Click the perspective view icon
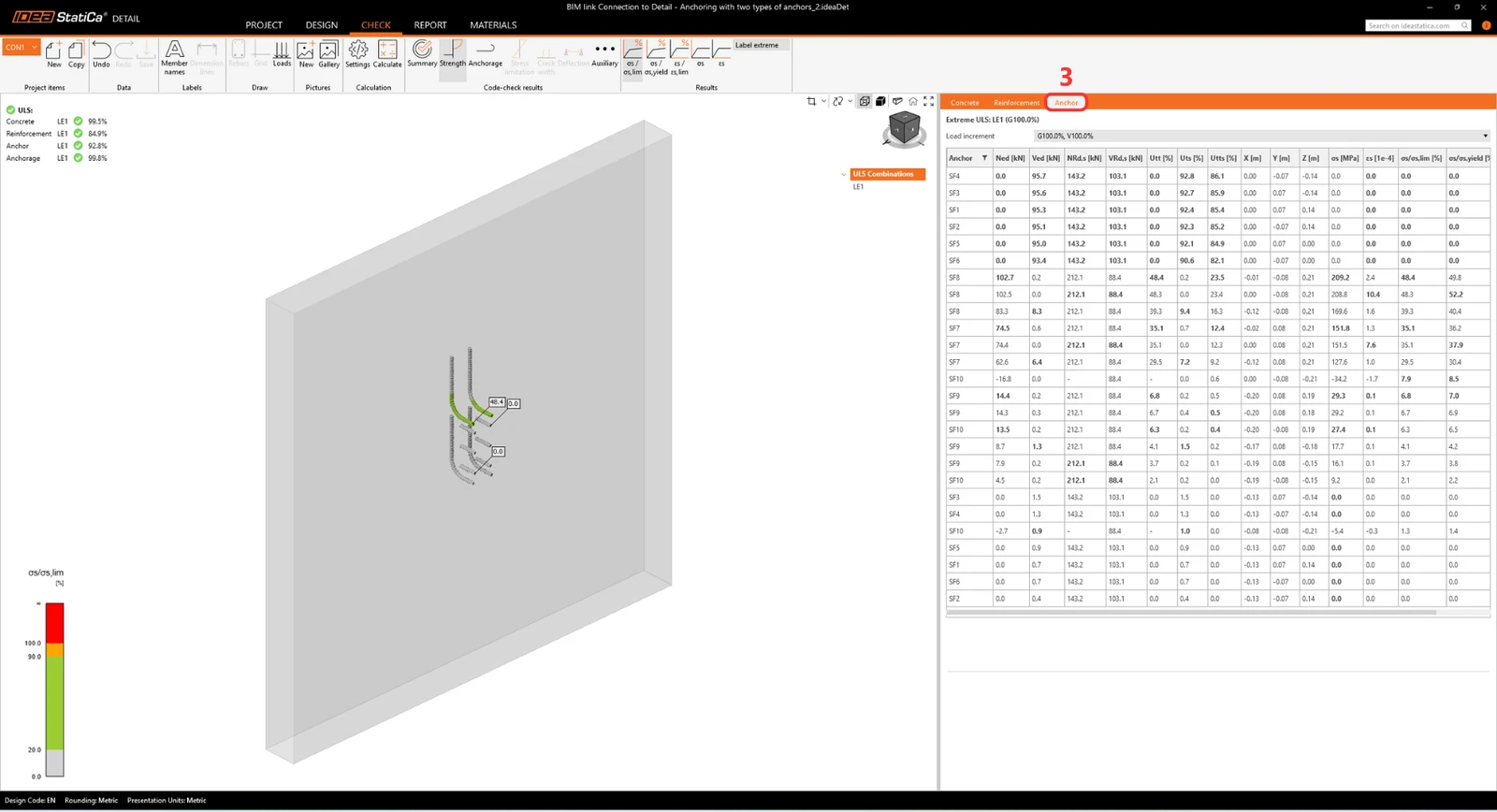 (x=897, y=101)
